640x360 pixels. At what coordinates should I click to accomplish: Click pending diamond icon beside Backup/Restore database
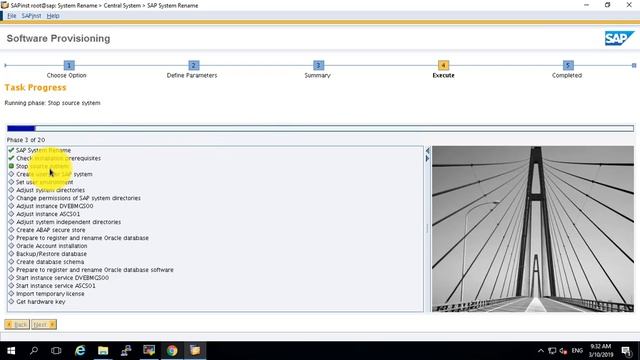click(x=11, y=254)
